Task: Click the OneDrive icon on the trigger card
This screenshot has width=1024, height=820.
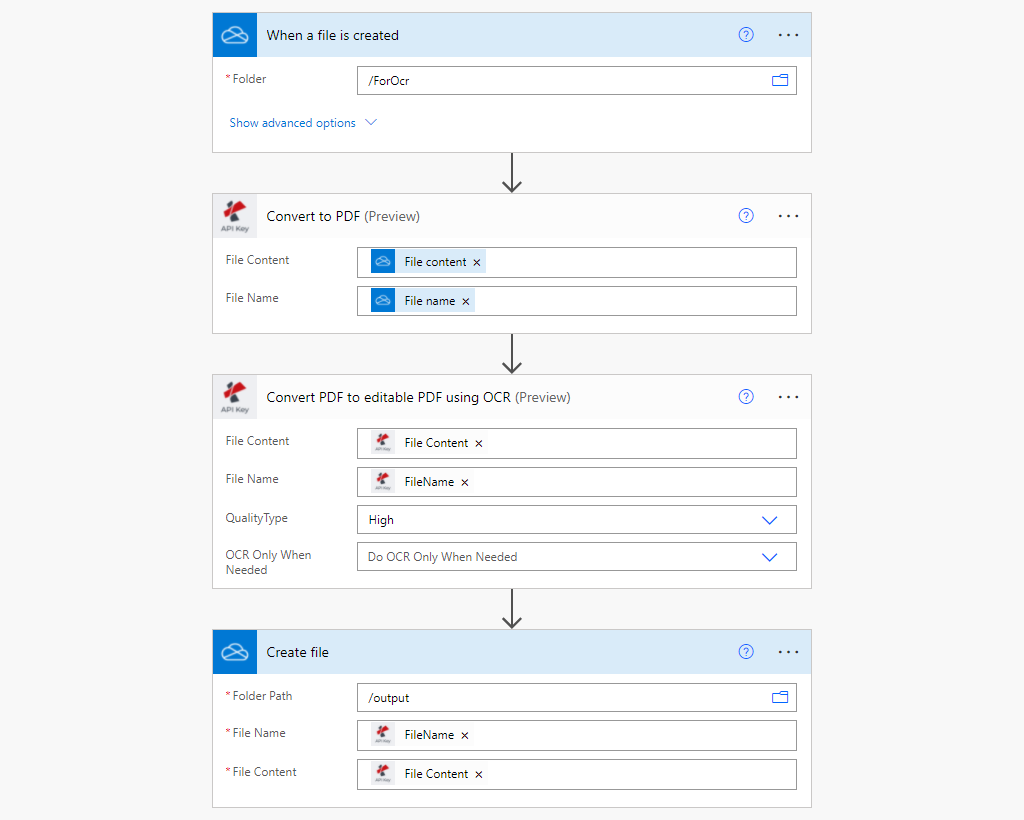Action: click(234, 34)
